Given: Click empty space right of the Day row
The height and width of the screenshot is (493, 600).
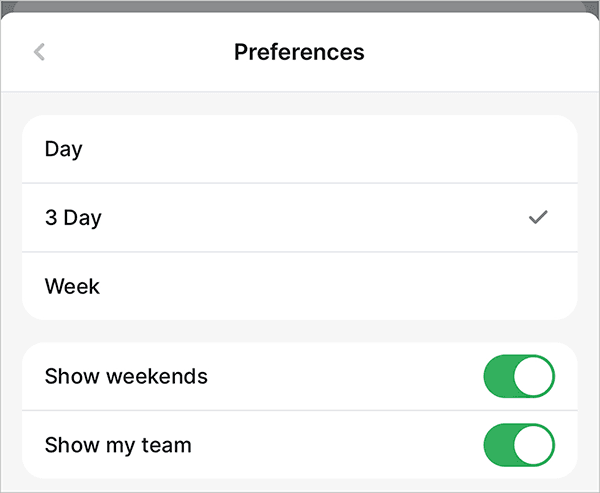Looking at the screenshot, I should coord(400,149).
